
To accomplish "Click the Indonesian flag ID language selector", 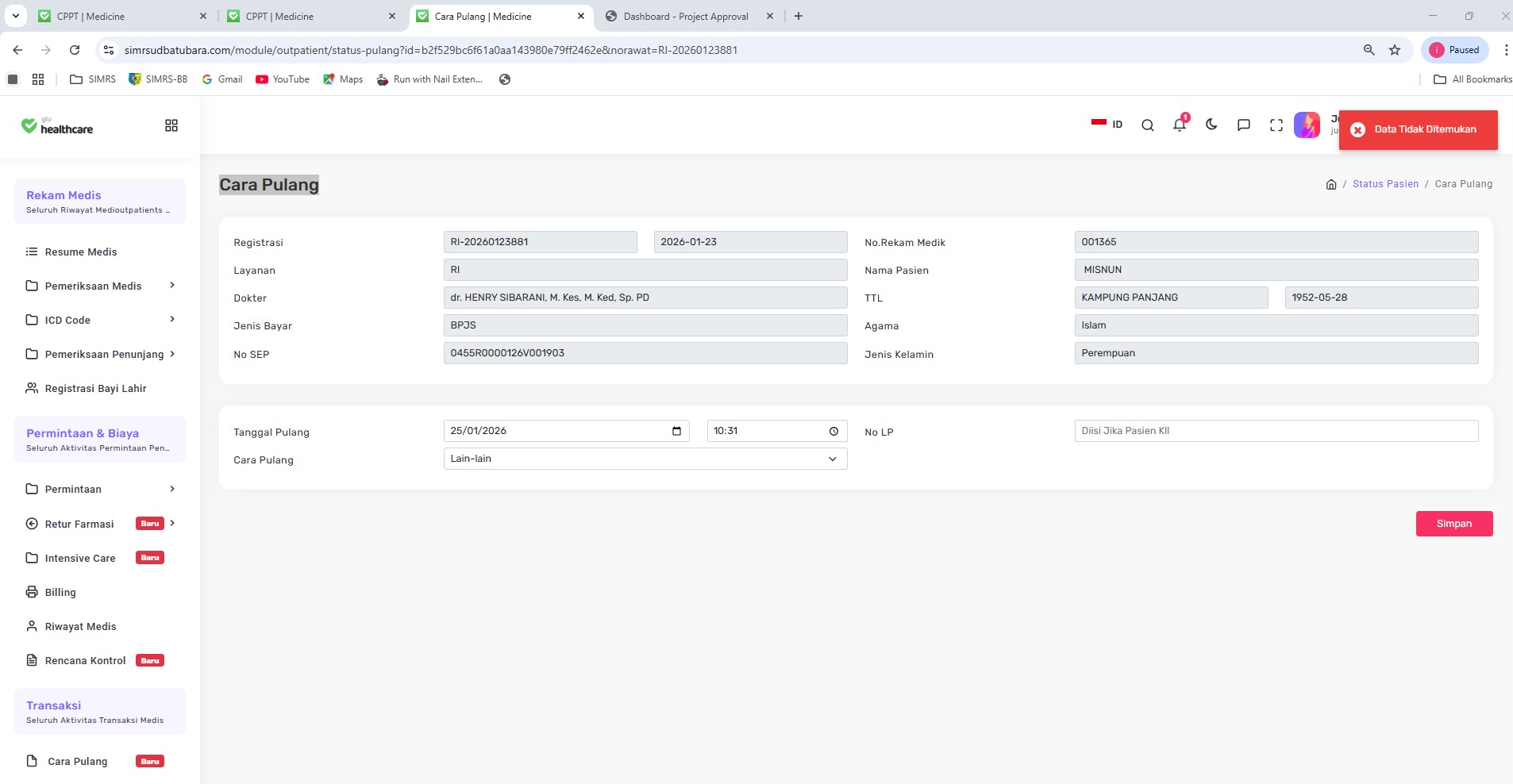I will [x=1107, y=124].
